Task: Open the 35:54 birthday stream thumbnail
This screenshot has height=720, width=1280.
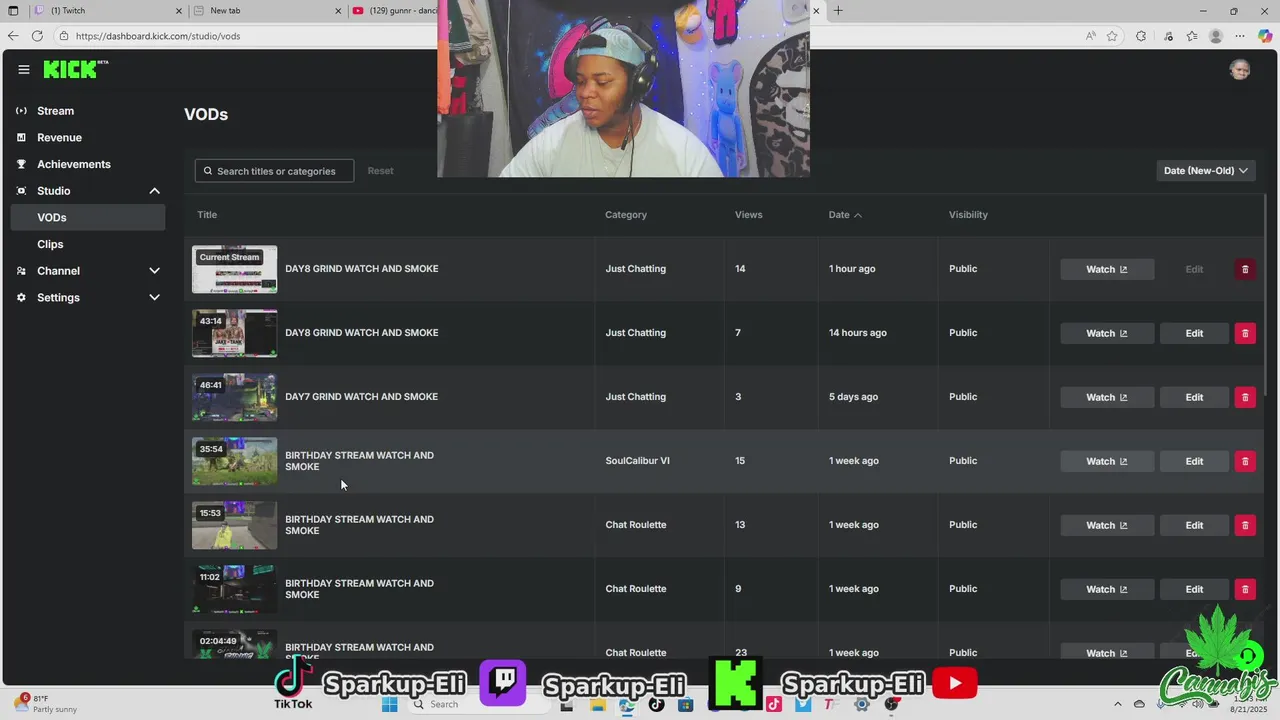Action: [x=234, y=461]
